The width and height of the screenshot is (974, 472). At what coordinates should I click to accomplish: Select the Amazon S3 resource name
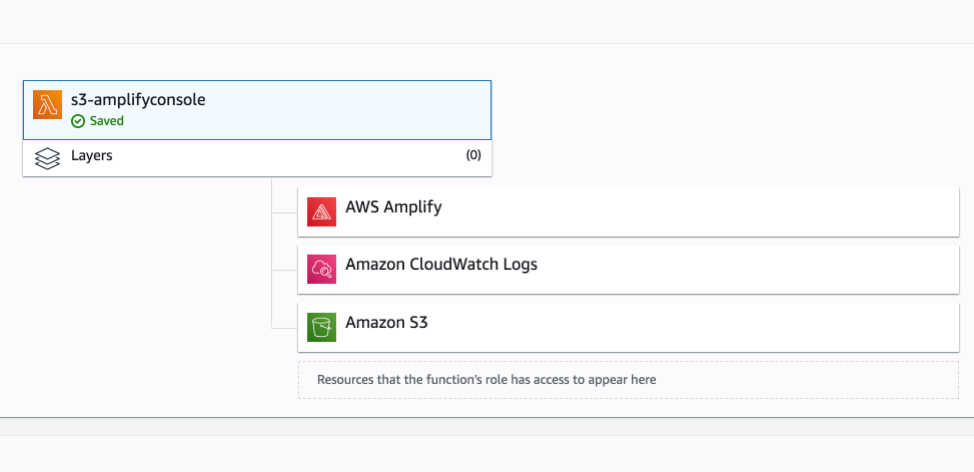point(387,323)
